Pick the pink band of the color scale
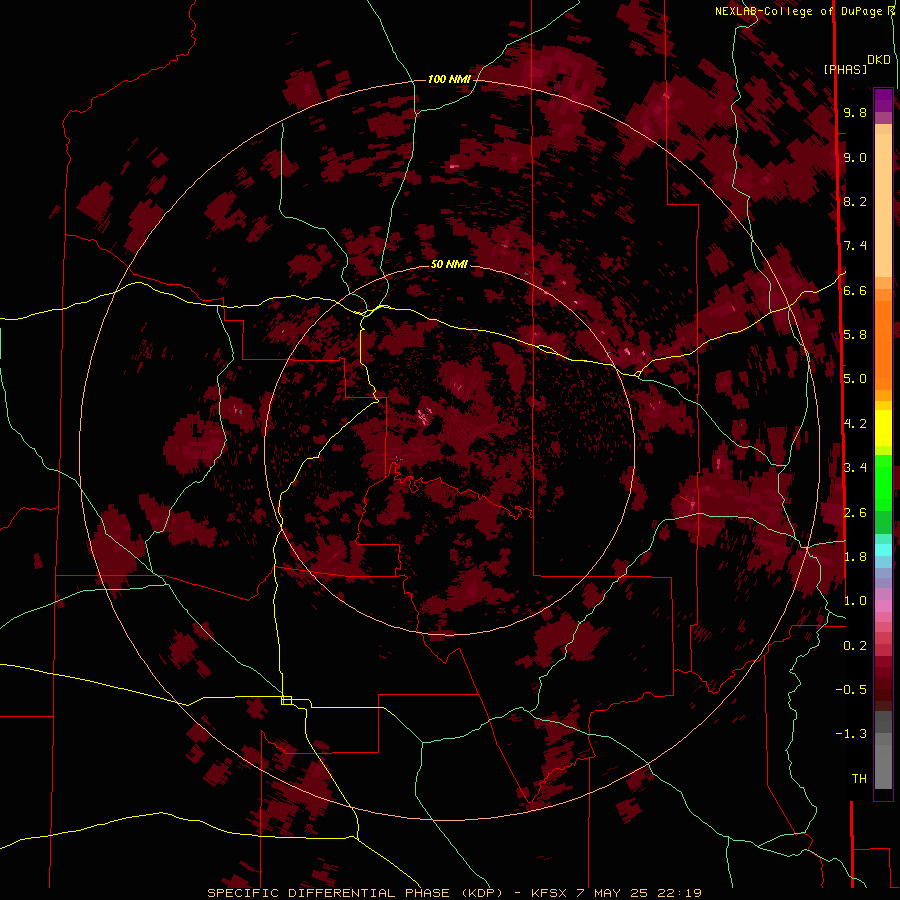 (x=883, y=606)
